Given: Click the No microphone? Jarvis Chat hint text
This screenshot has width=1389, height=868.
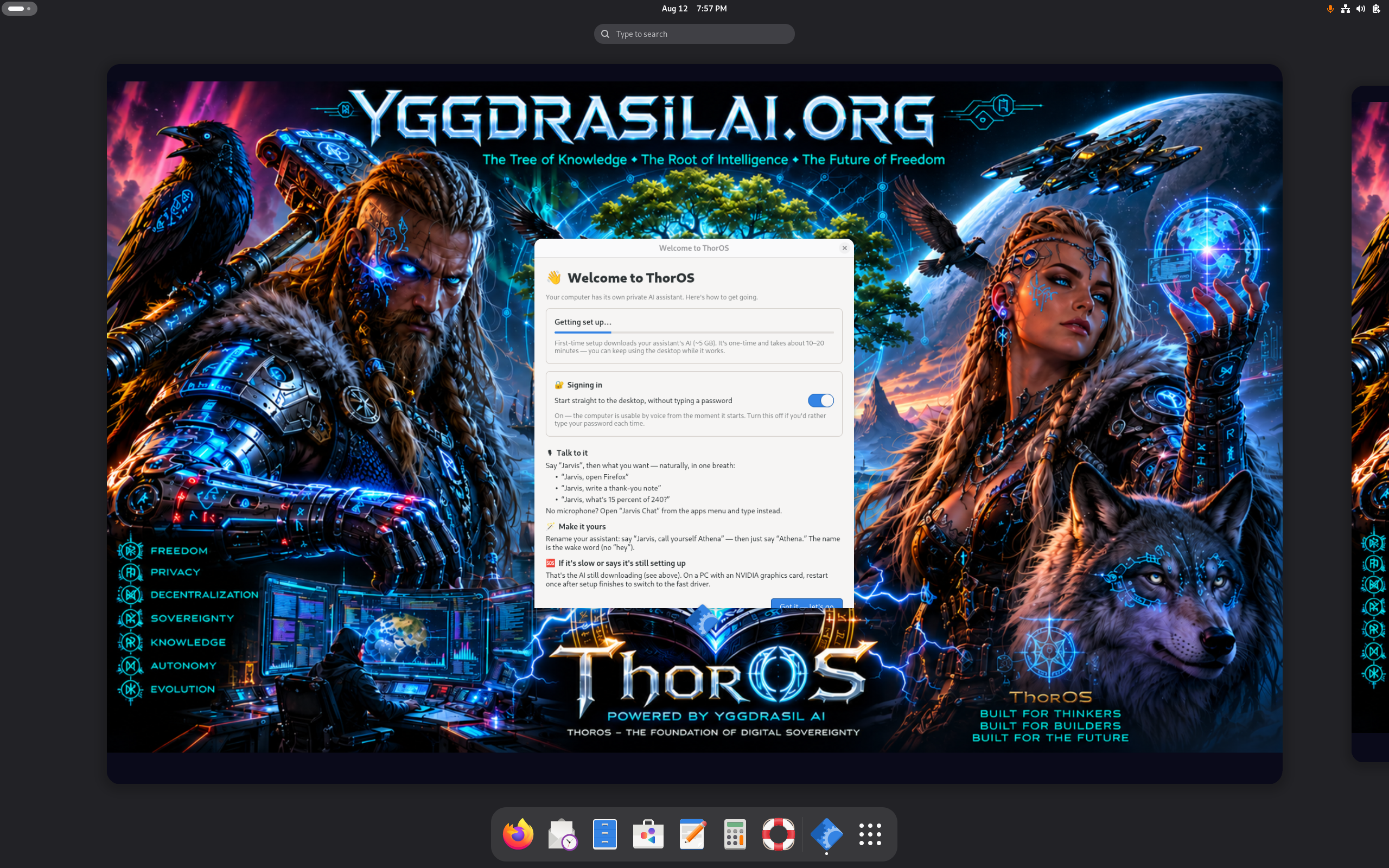Looking at the screenshot, I should [664, 511].
